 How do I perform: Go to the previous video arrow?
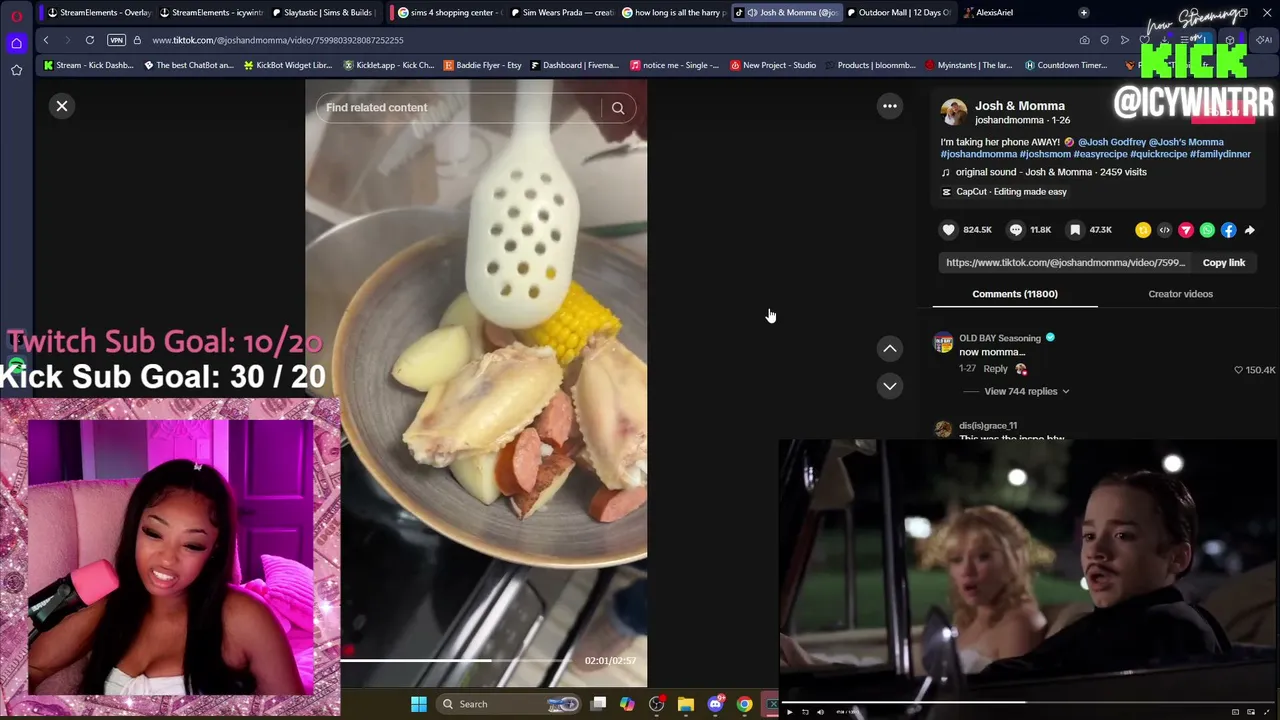(889, 348)
